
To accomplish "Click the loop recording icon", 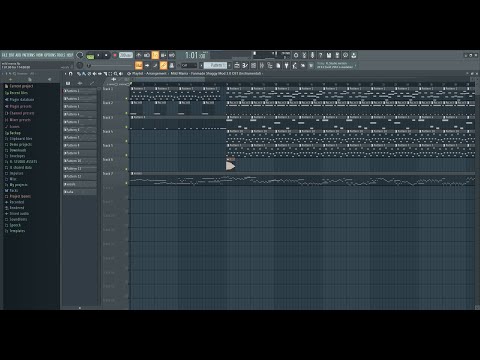I will [x=172, y=55].
